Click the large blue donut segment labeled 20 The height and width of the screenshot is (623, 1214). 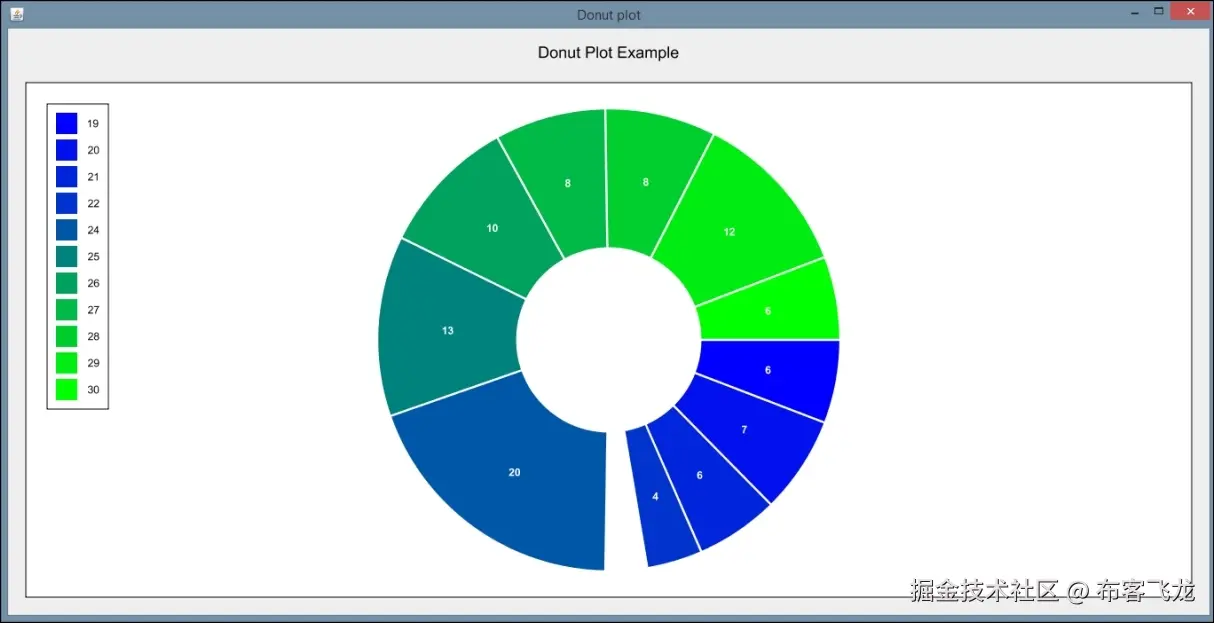[x=514, y=472]
